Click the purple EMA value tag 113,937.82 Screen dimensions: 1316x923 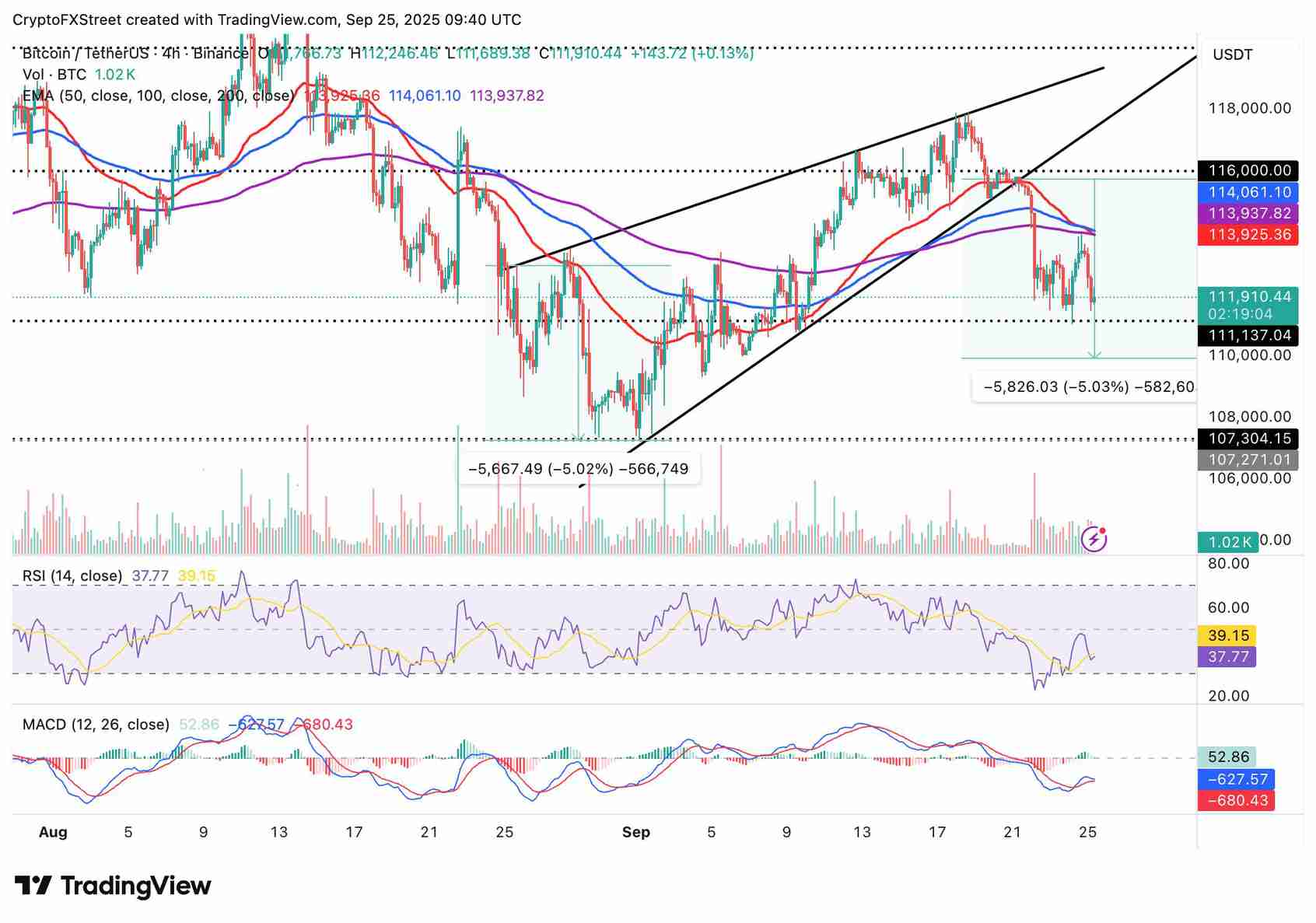click(1249, 213)
